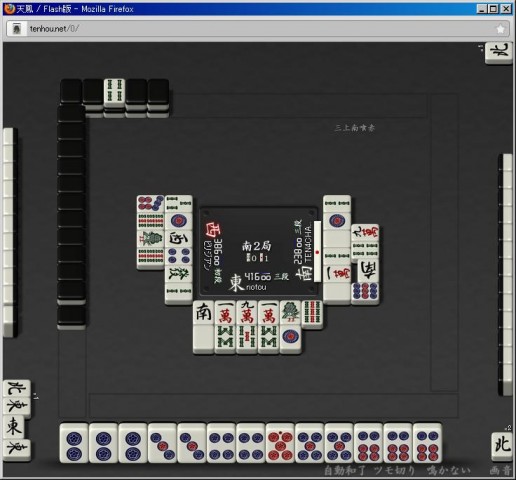Click the 發 green dragon in left discards
The image size is (516, 480).
pyautogui.click(x=179, y=274)
